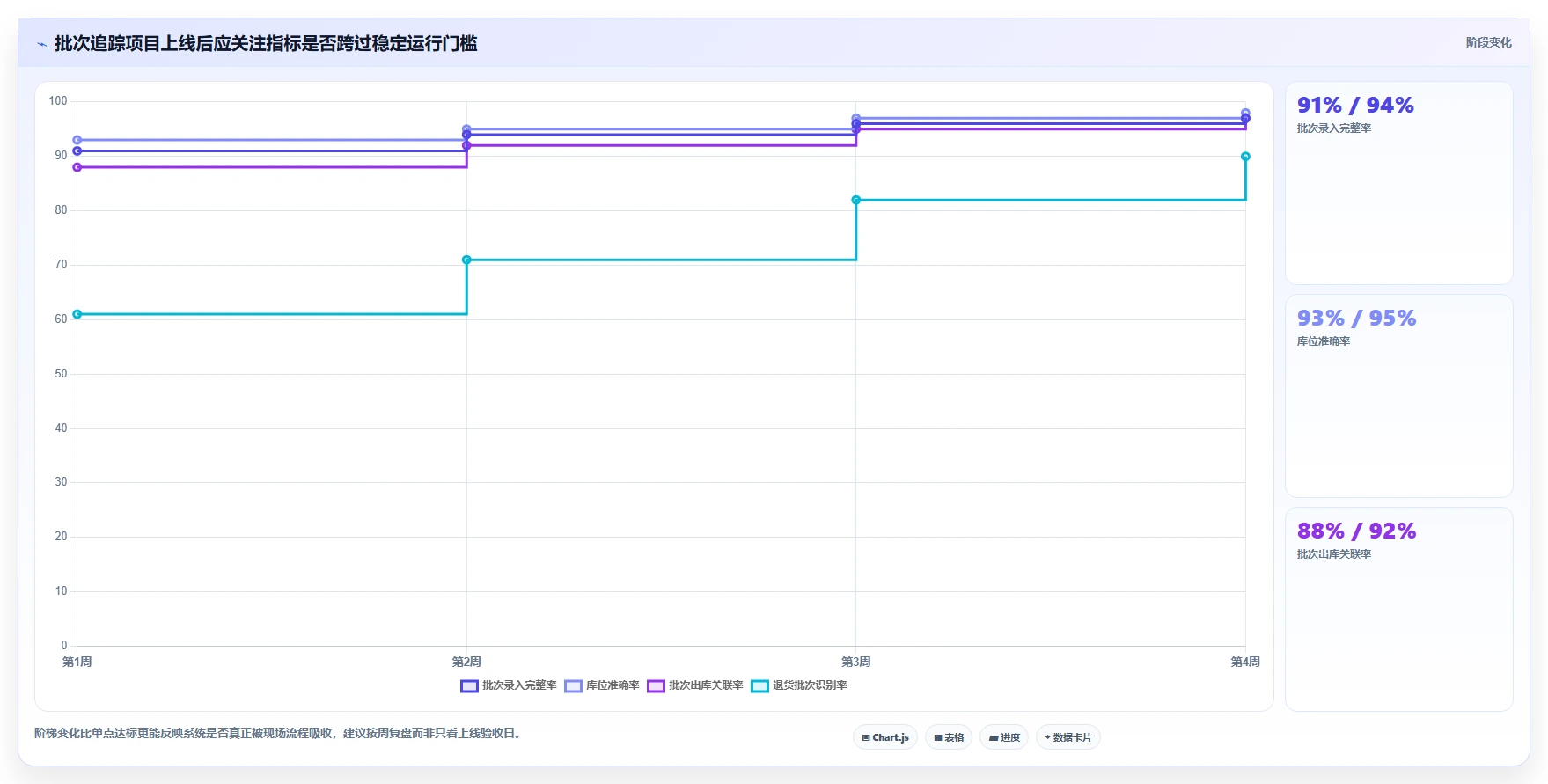
Task: Select the Chart.js chip
Action: pos(885,737)
